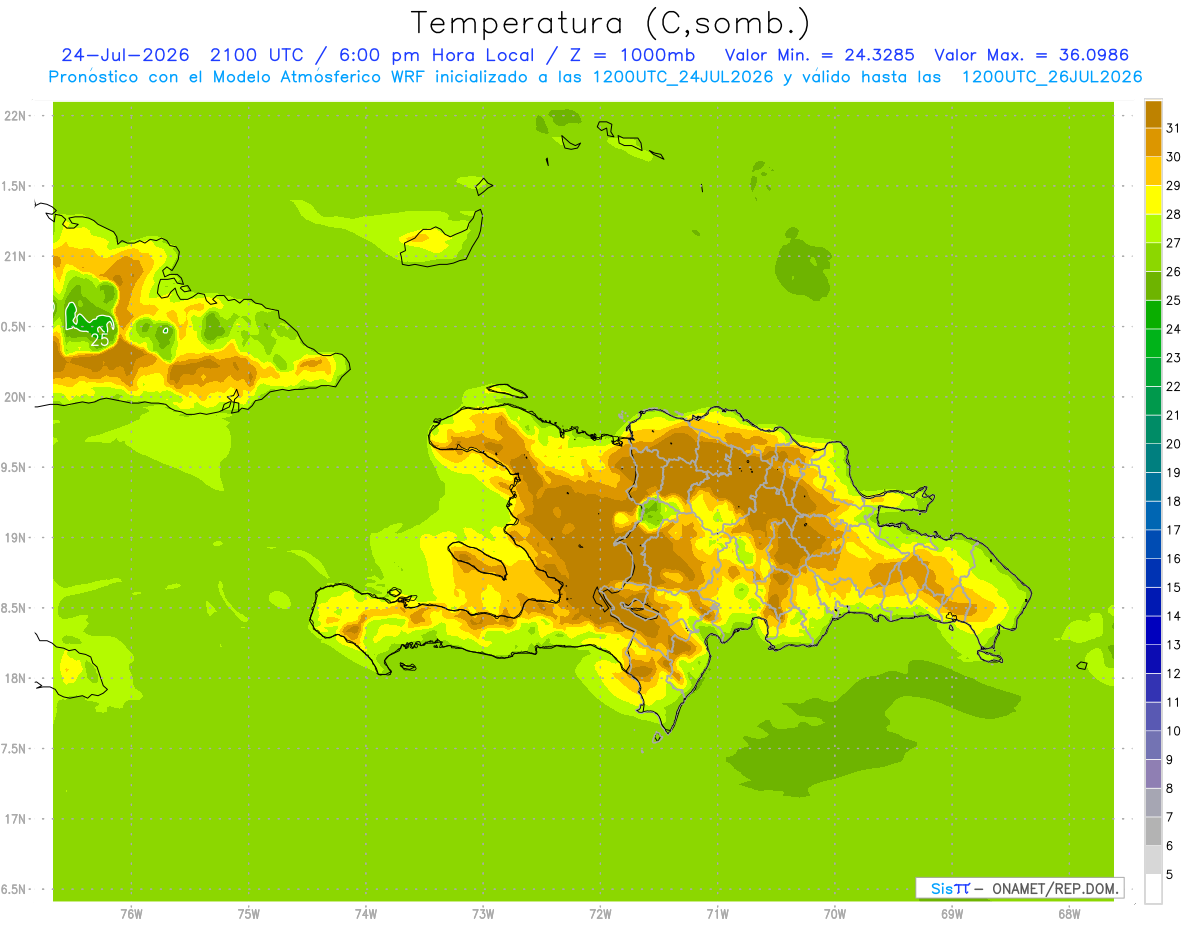Click the '21N' latitude axis label
Viewport: 1200px width, 927px height.
(15, 256)
